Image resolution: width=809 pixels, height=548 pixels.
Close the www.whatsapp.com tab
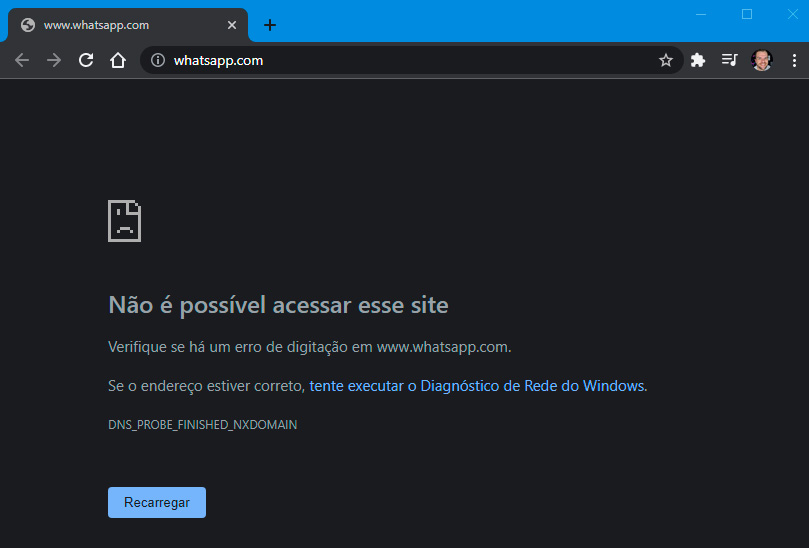232,25
